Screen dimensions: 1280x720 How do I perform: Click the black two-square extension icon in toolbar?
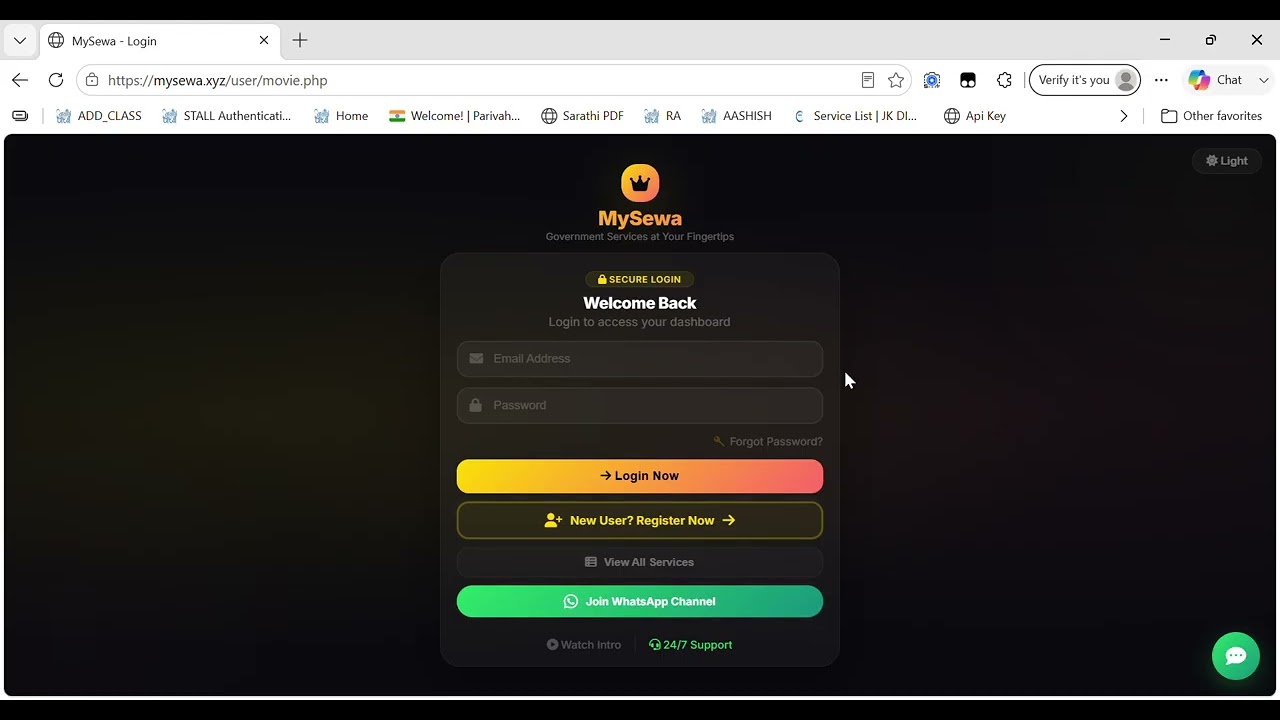click(x=968, y=80)
